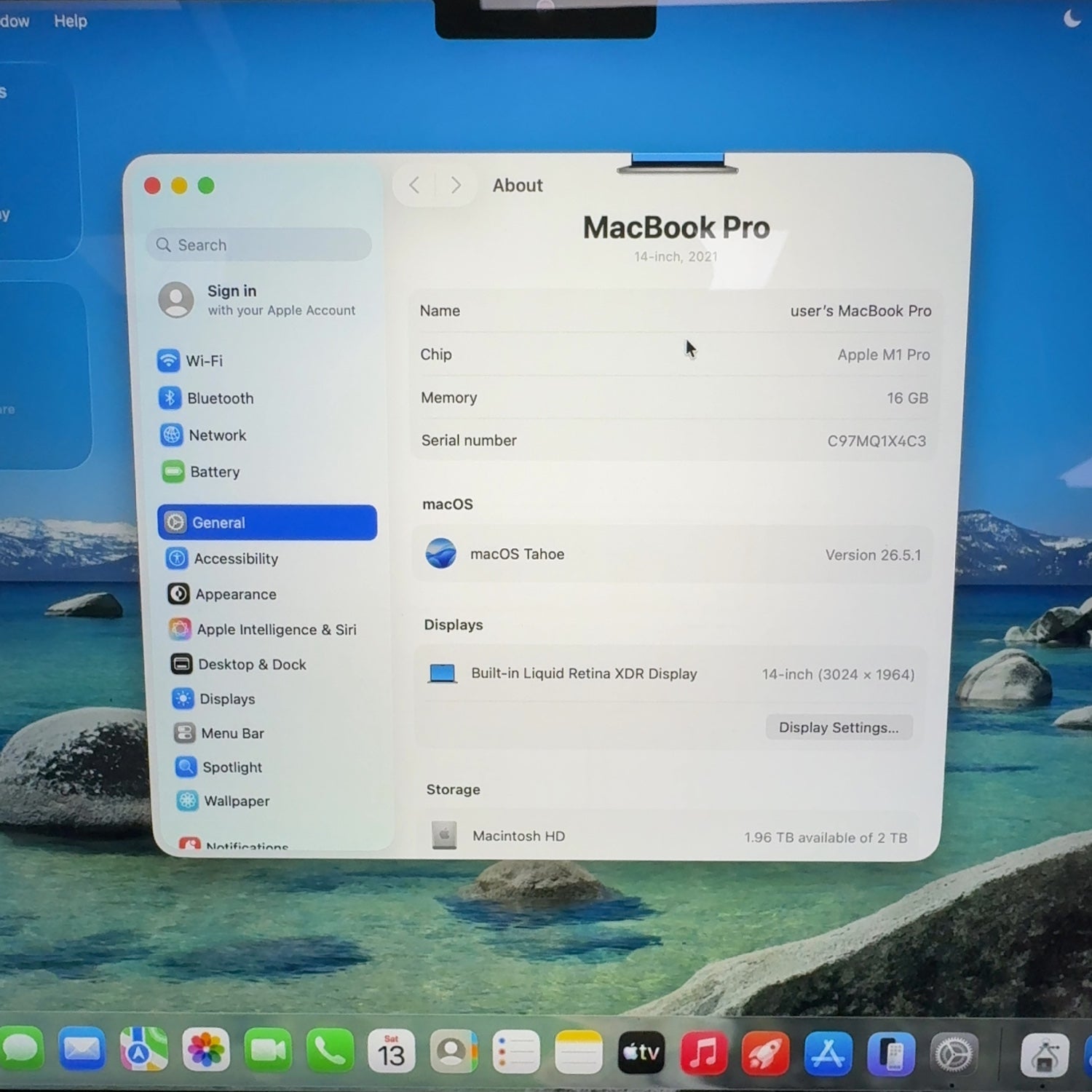Open the Help menu
Image resolution: width=1092 pixels, height=1092 pixels.
point(71,21)
